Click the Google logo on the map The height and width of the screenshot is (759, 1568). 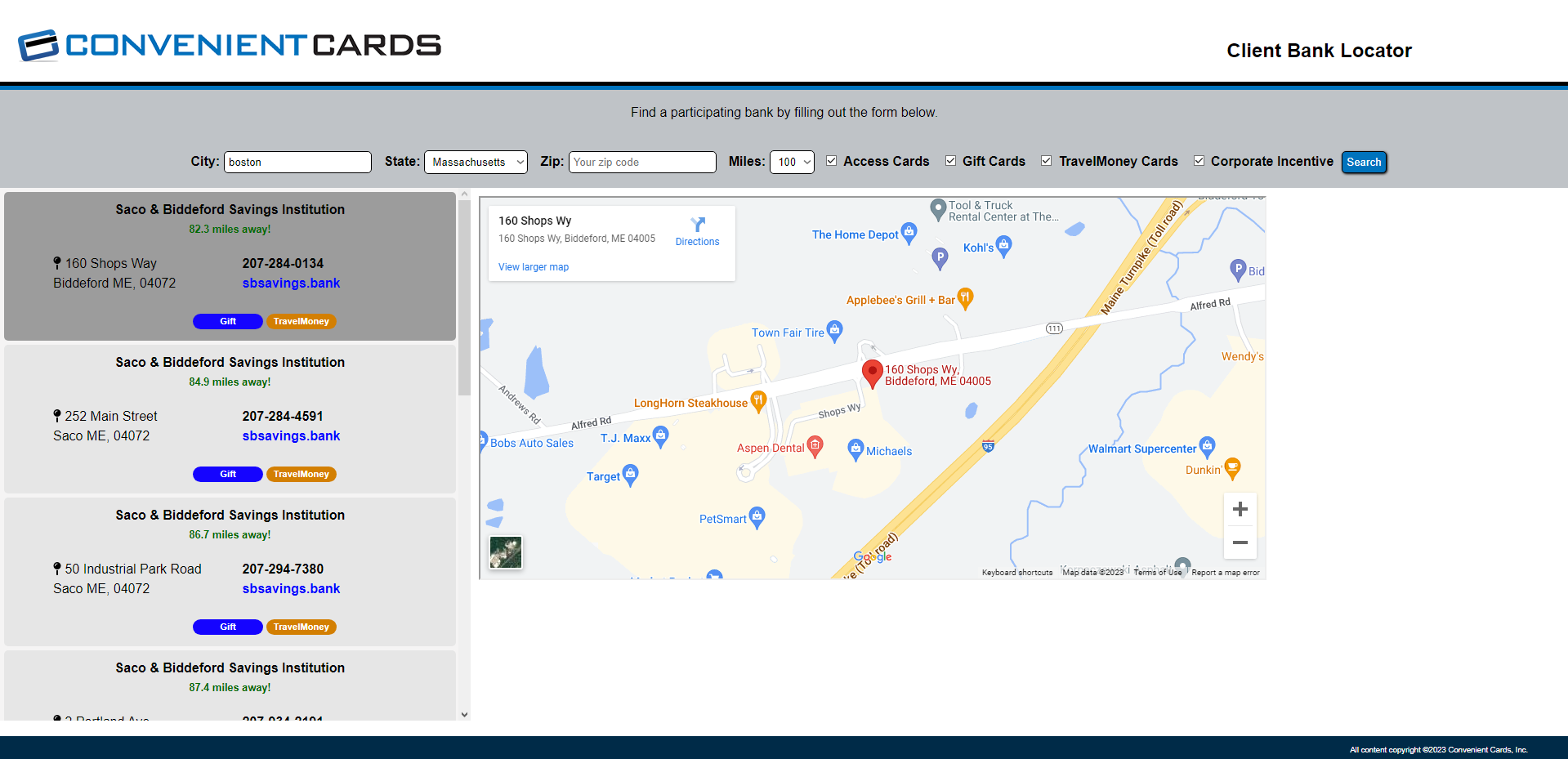tap(873, 556)
